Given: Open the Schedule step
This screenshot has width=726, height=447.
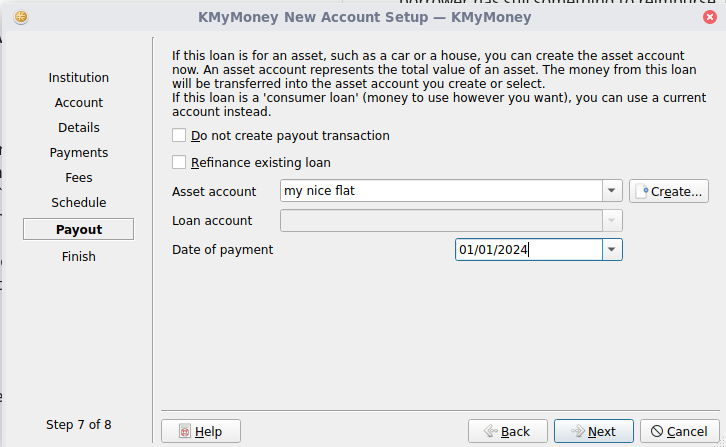Looking at the screenshot, I should pyautogui.click(x=79, y=203).
